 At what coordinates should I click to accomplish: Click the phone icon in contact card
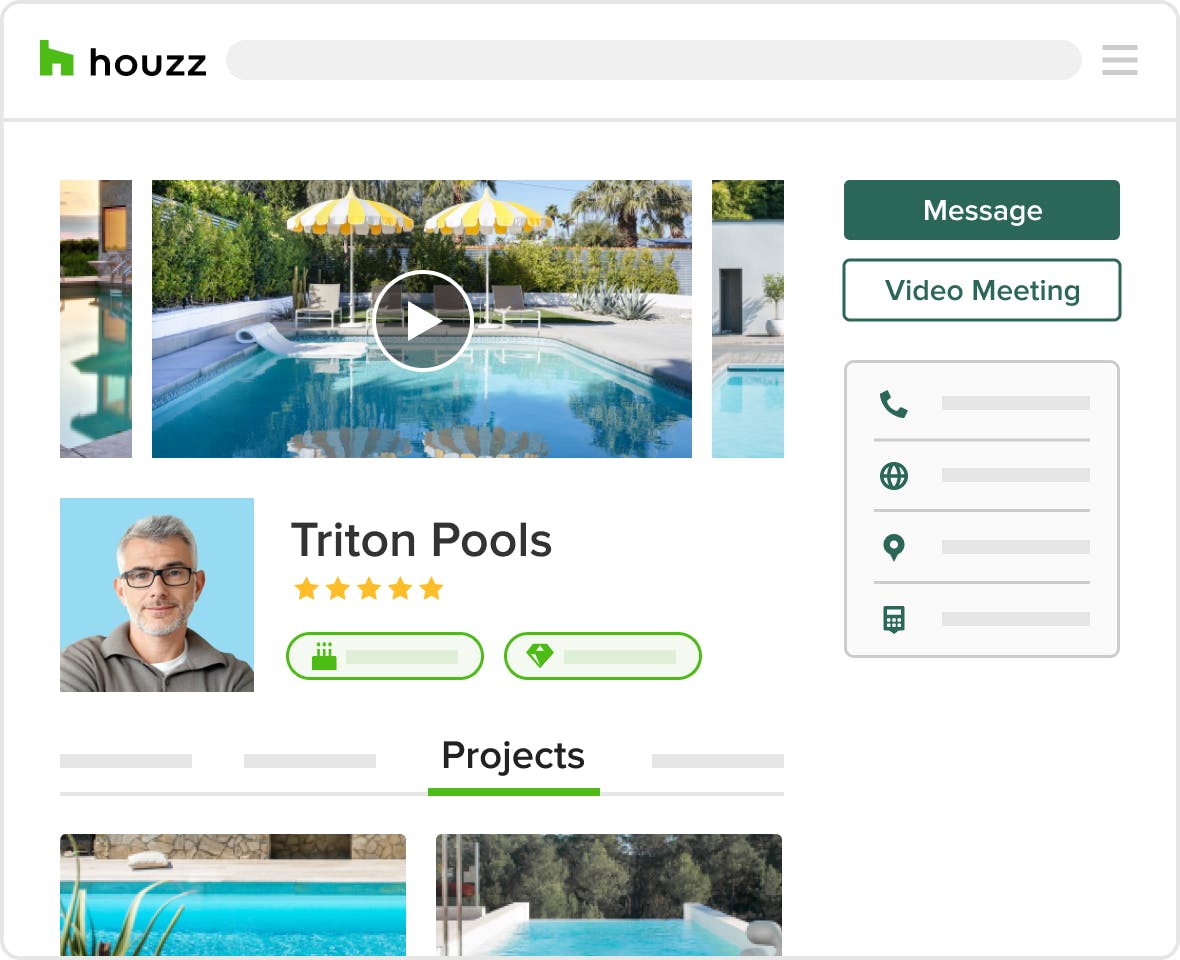[893, 404]
